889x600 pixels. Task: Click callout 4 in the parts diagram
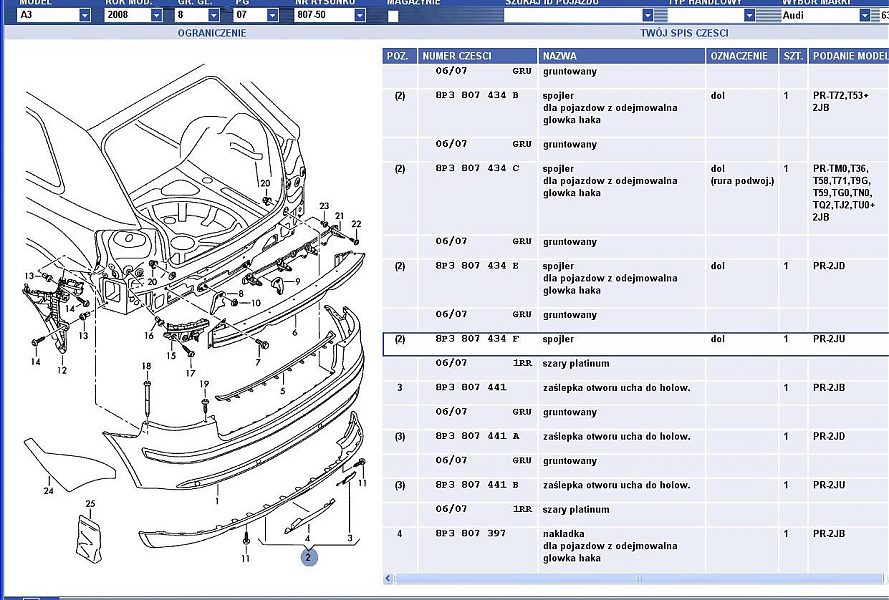click(x=307, y=538)
